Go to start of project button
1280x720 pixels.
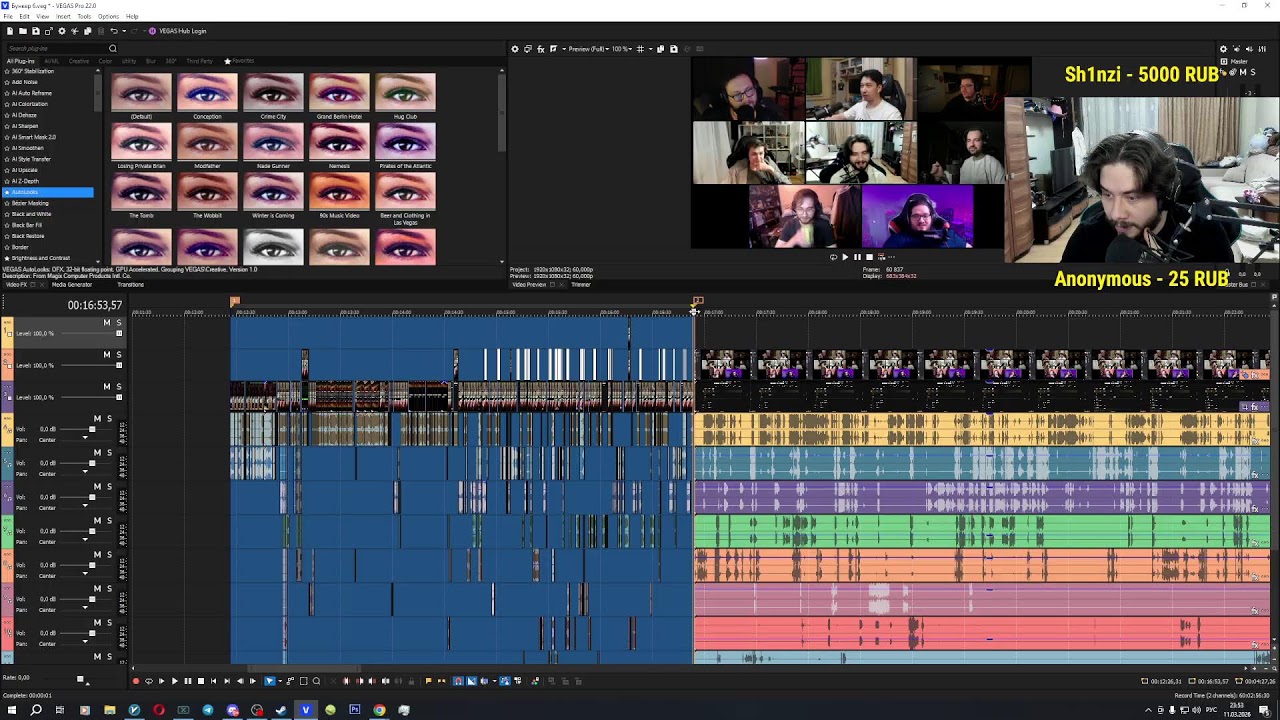[213, 681]
